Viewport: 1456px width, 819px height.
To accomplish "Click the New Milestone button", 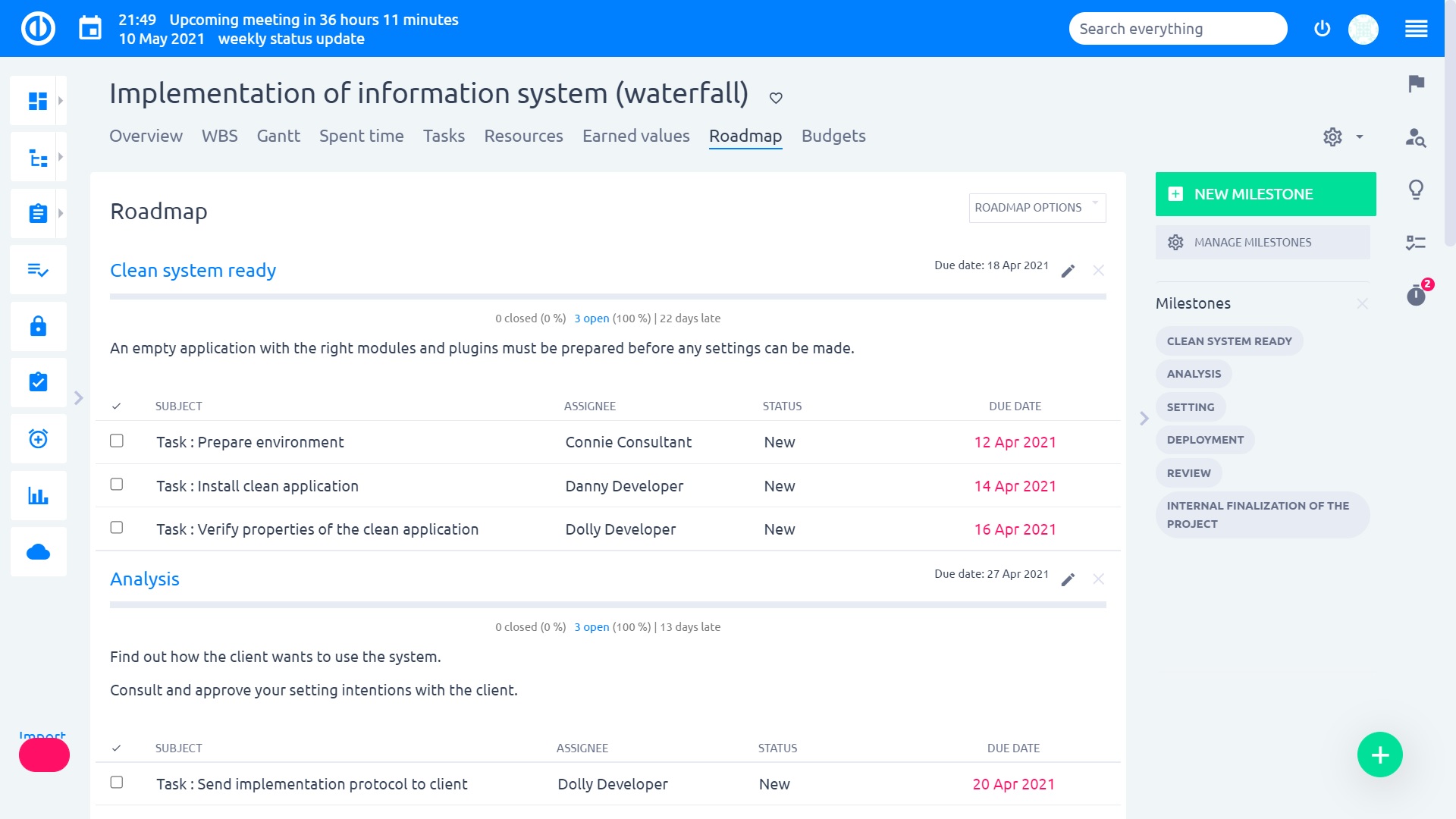I will [x=1264, y=193].
